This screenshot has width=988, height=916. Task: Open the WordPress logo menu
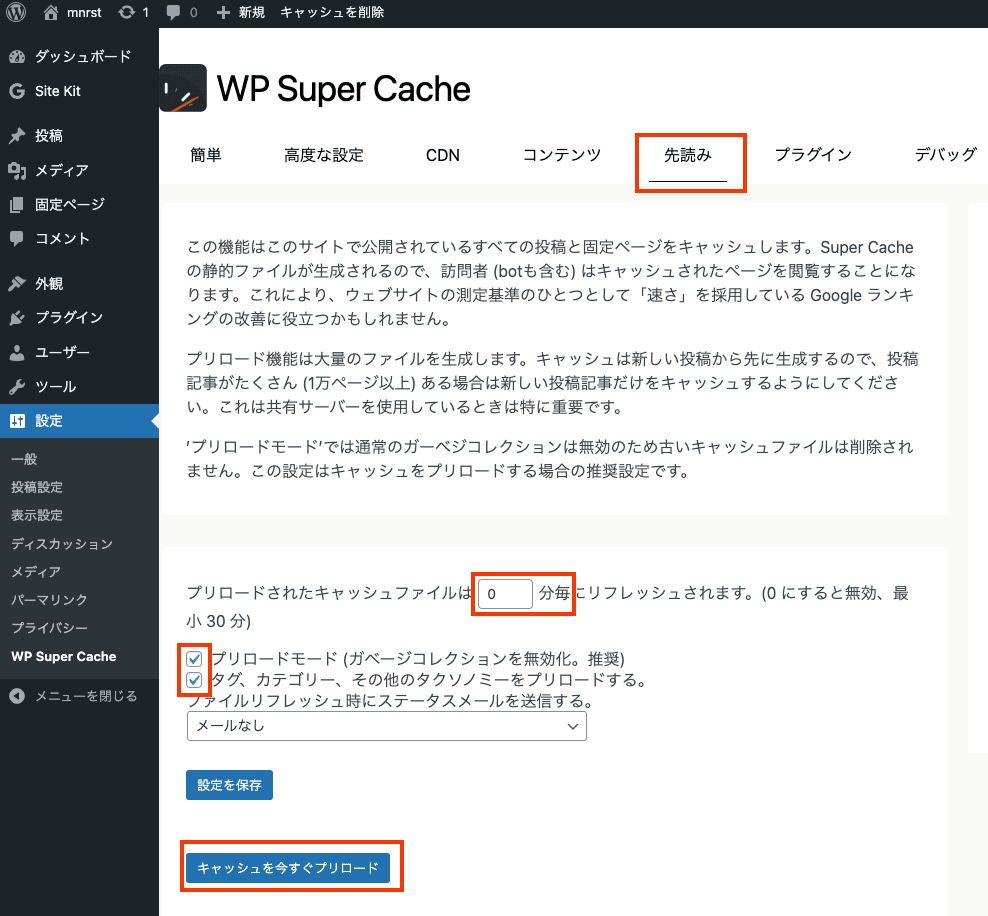(16, 12)
